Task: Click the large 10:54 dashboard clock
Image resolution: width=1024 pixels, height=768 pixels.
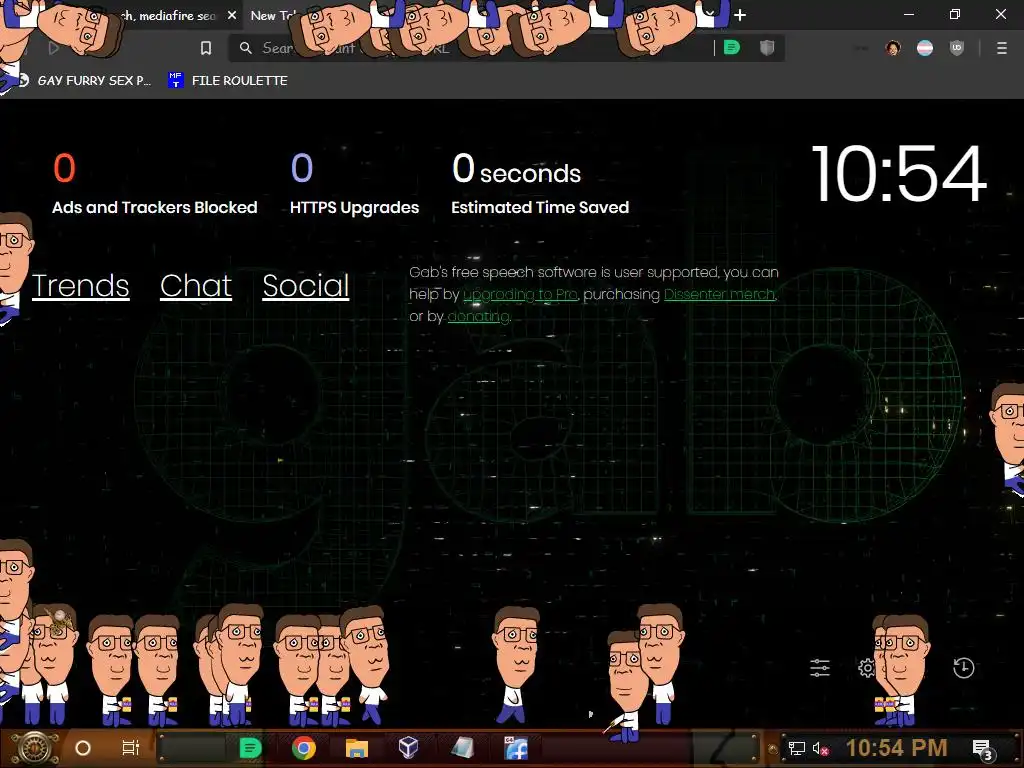Action: click(x=899, y=174)
